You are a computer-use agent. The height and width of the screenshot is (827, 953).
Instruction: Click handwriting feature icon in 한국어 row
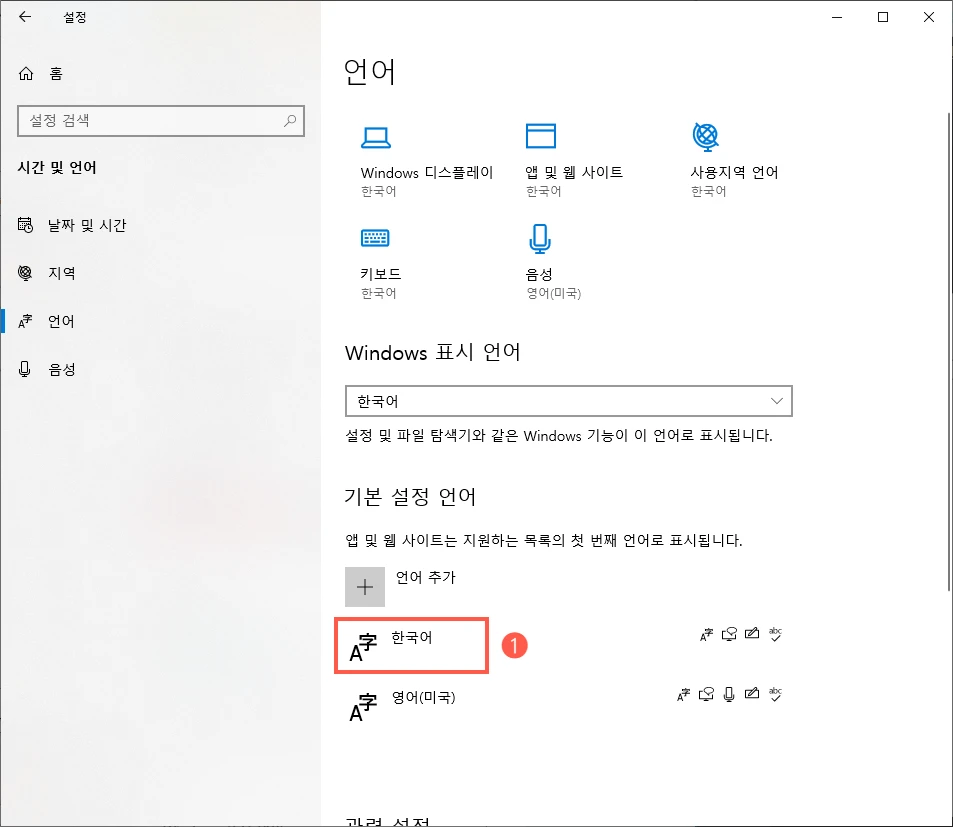pyautogui.click(x=752, y=634)
